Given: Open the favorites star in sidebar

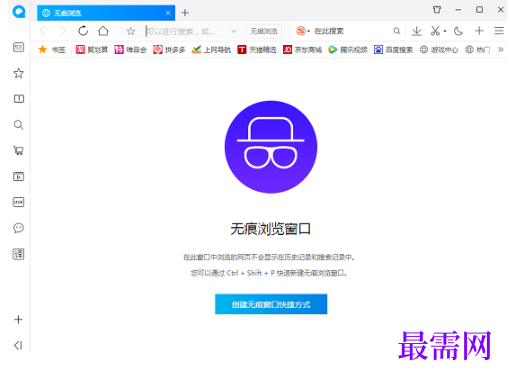Looking at the screenshot, I should [19, 73].
